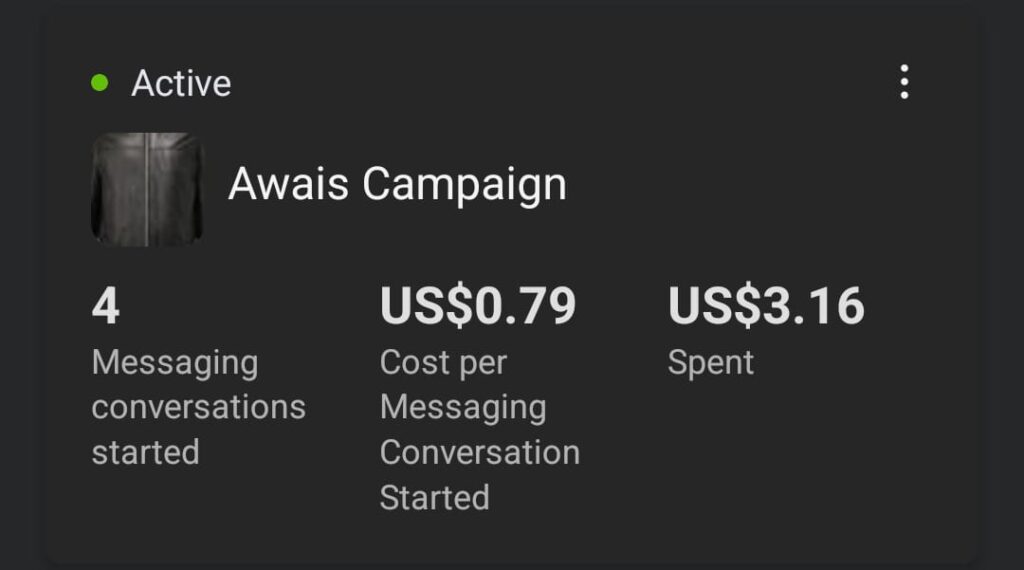This screenshot has height=570, width=1024.
Task: Open the leather jacket ad thumbnail
Action: point(147,189)
